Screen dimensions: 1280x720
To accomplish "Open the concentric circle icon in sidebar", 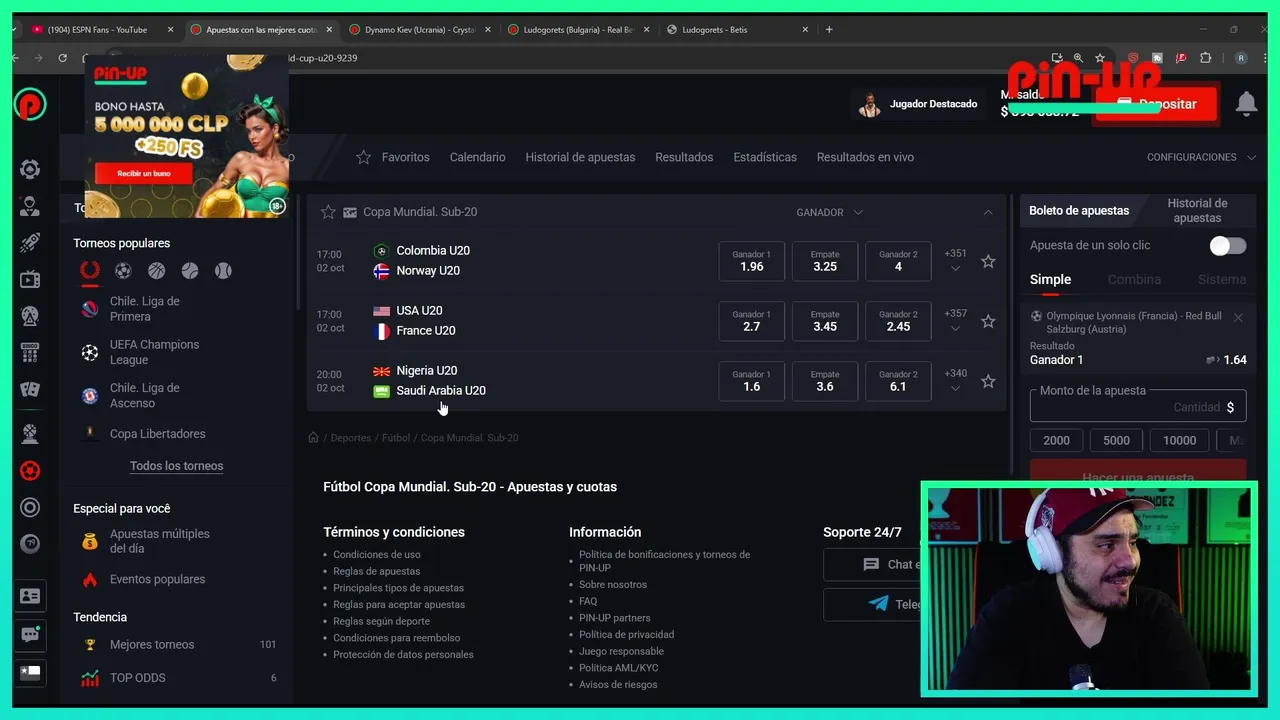I will [x=30, y=507].
